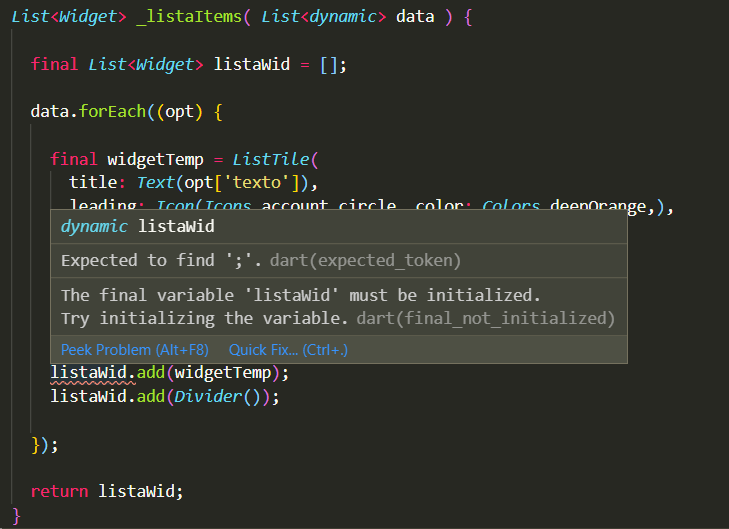729x529 pixels.
Task: Click the title: parameter label
Action: coord(97,182)
